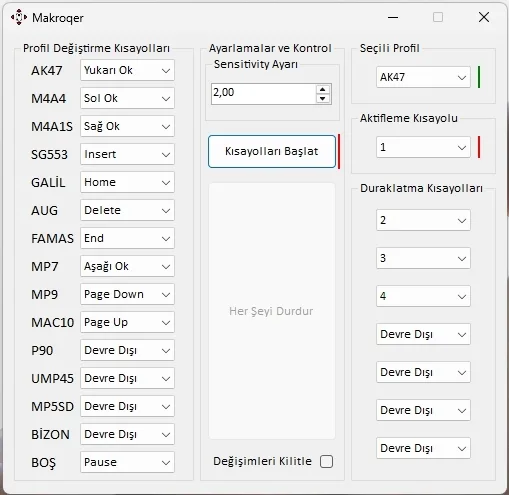Open the AK47 shortcut dropdown showing Yukarı Ok
The height and width of the screenshot is (495, 509).
pos(127,70)
